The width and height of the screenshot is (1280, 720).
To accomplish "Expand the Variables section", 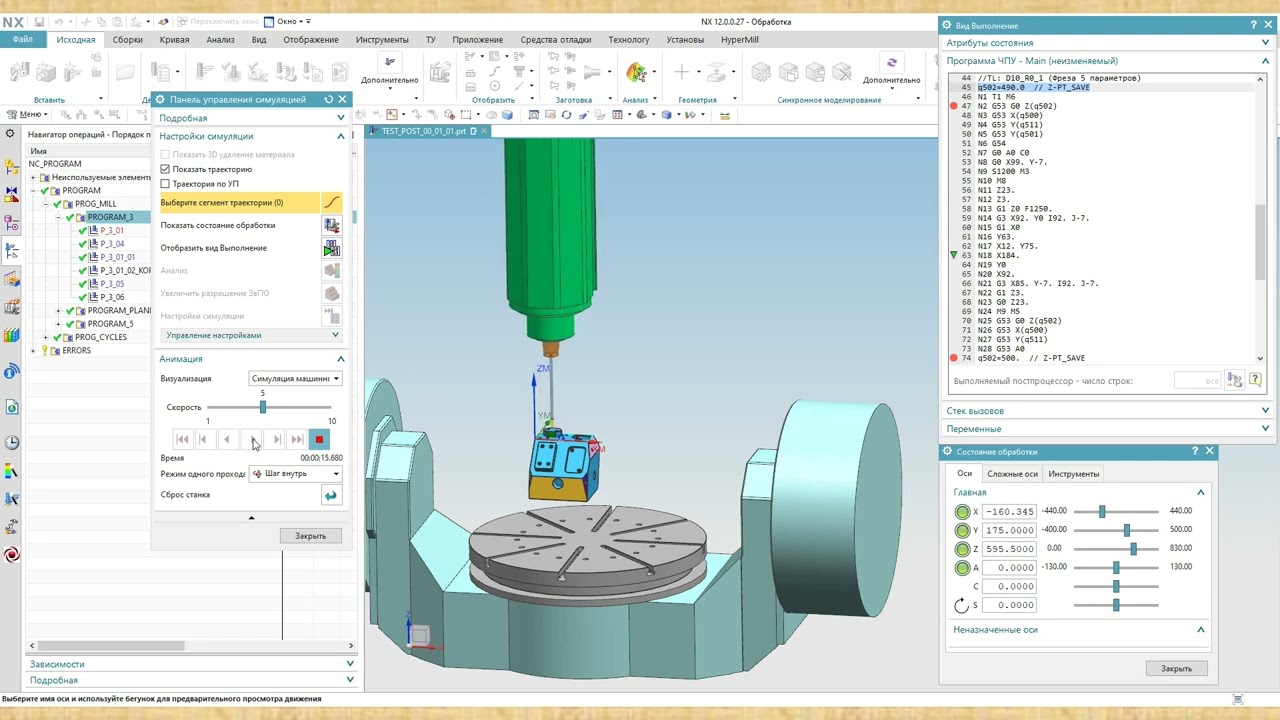I will click(x=1108, y=429).
